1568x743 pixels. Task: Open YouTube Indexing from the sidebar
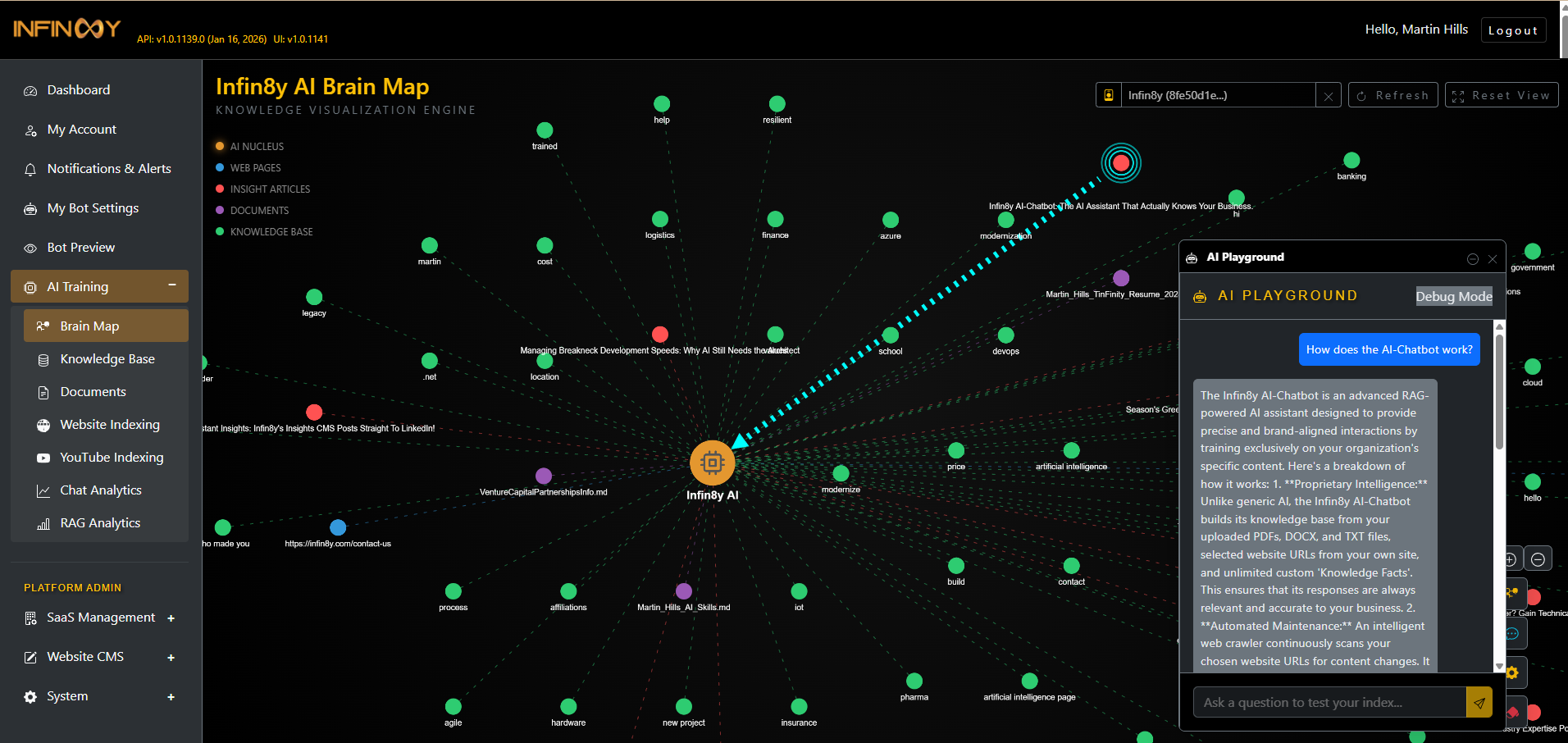112,457
